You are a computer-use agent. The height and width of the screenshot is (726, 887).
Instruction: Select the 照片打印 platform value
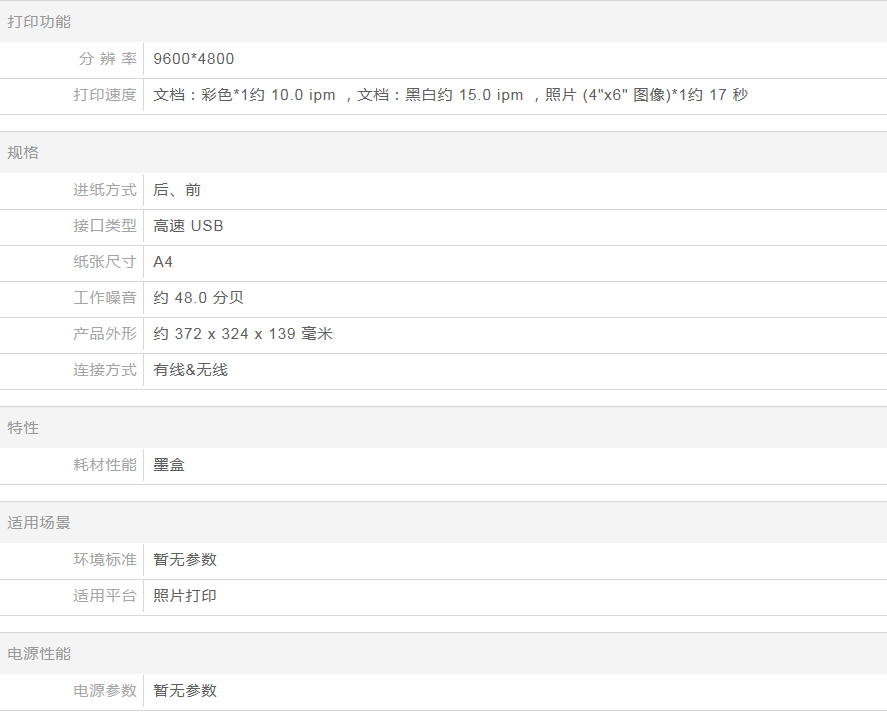(x=185, y=596)
